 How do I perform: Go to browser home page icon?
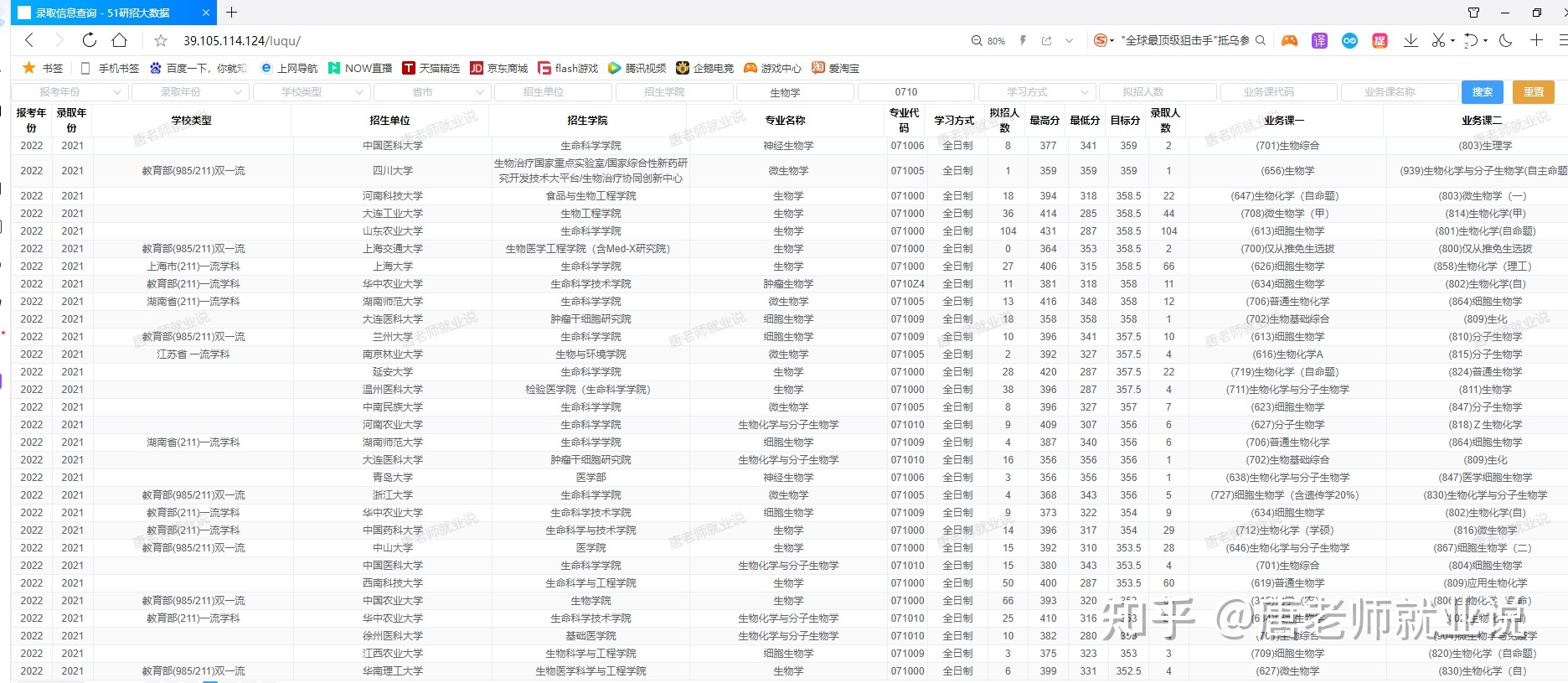tap(119, 40)
